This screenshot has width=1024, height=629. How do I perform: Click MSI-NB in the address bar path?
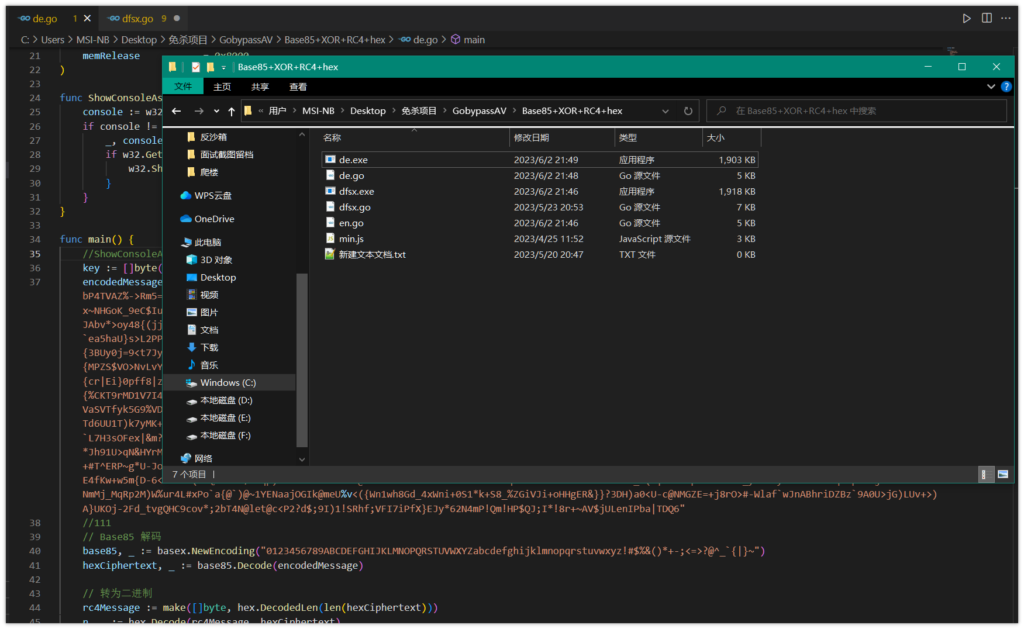pos(318,111)
